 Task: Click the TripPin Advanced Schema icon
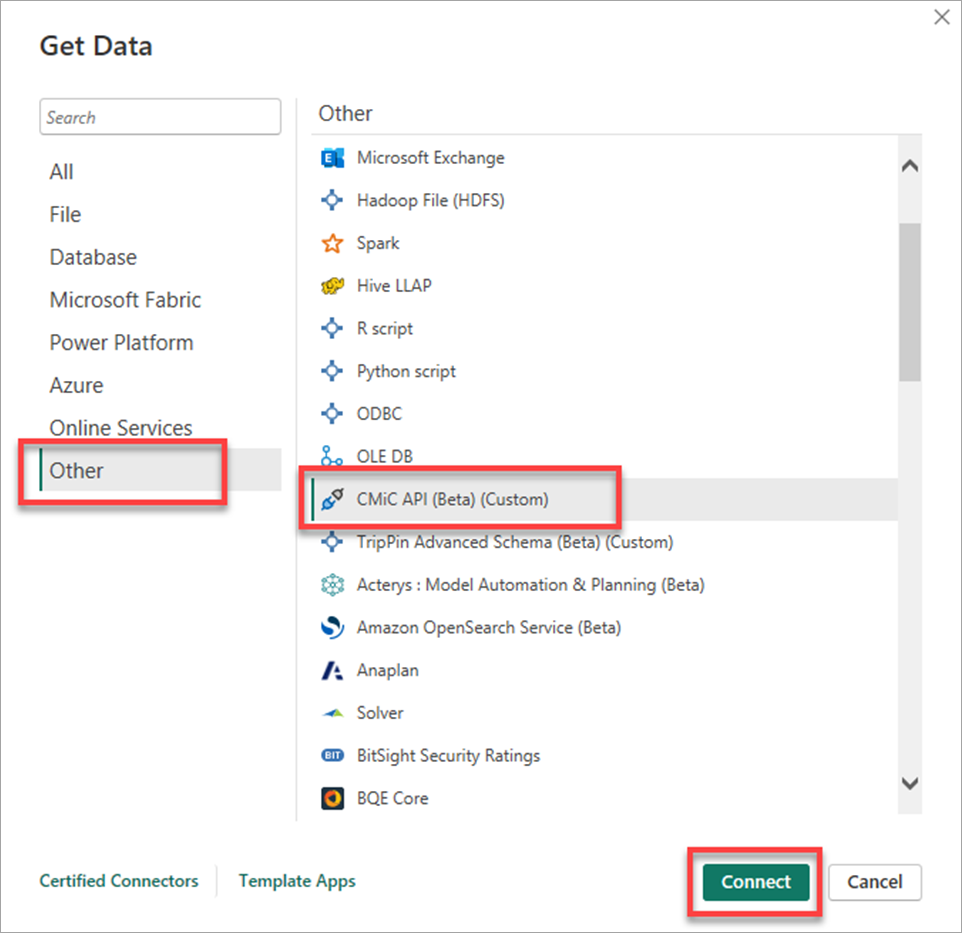coord(332,542)
